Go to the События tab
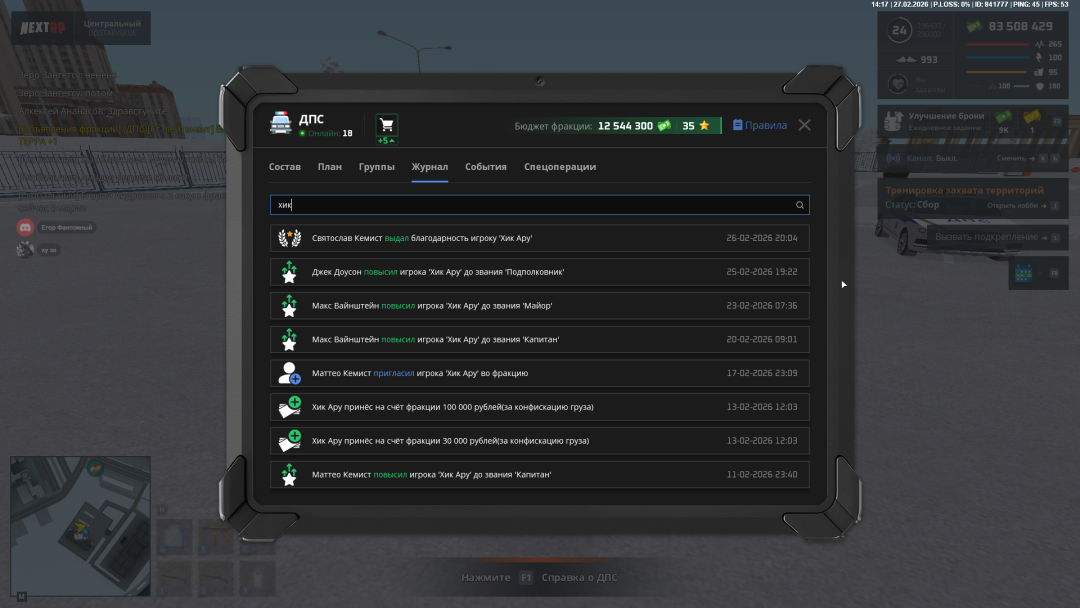 click(x=486, y=167)
